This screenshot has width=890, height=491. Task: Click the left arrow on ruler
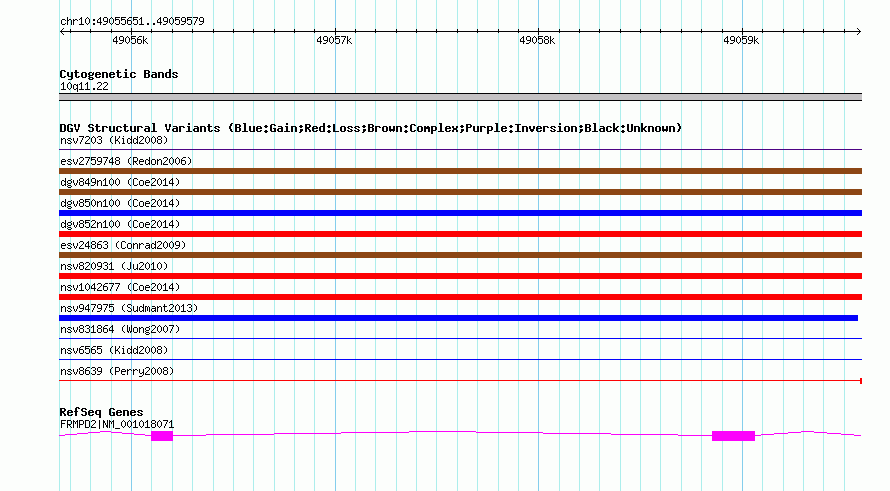pos(63,32)
